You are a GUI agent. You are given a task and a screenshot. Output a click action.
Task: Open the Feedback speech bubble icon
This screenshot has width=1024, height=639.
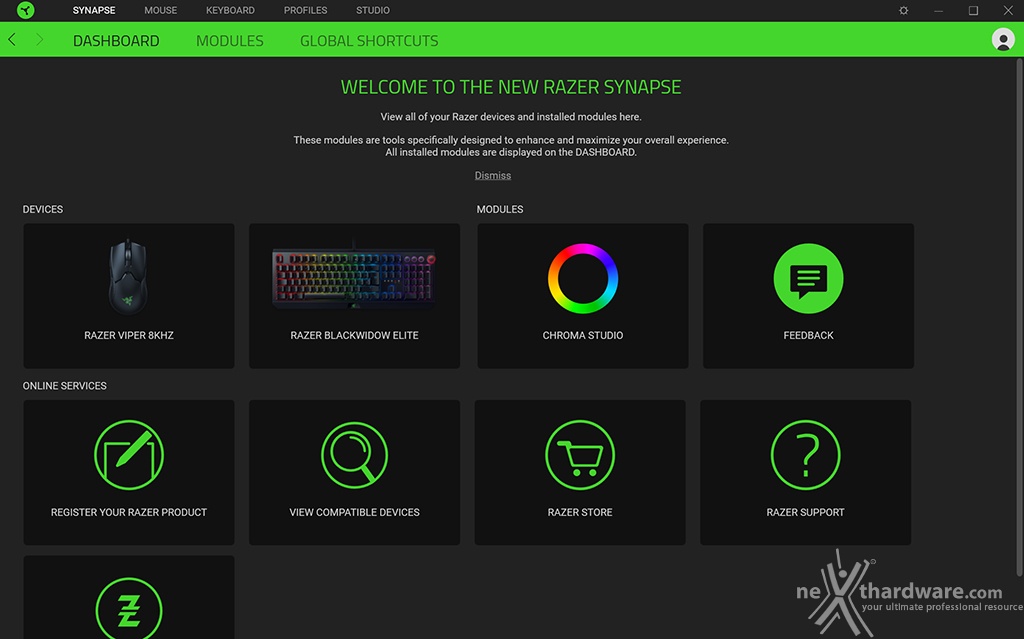pos(808,278)
